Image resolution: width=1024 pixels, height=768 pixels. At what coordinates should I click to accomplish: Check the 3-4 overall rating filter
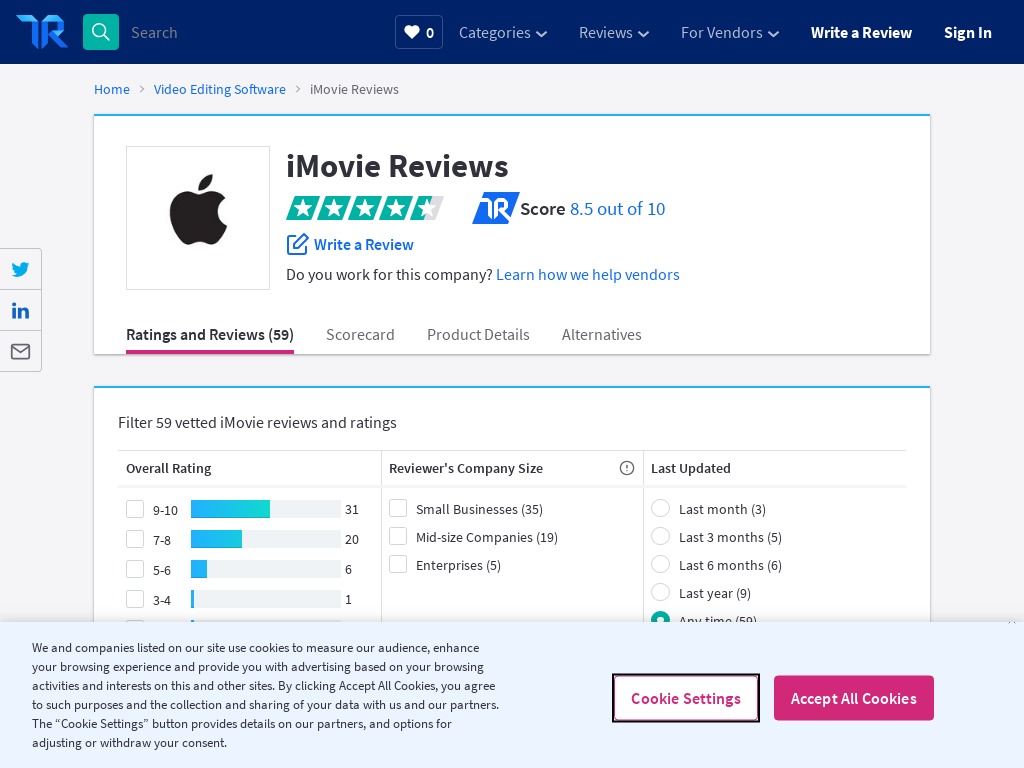click(135, 600)
